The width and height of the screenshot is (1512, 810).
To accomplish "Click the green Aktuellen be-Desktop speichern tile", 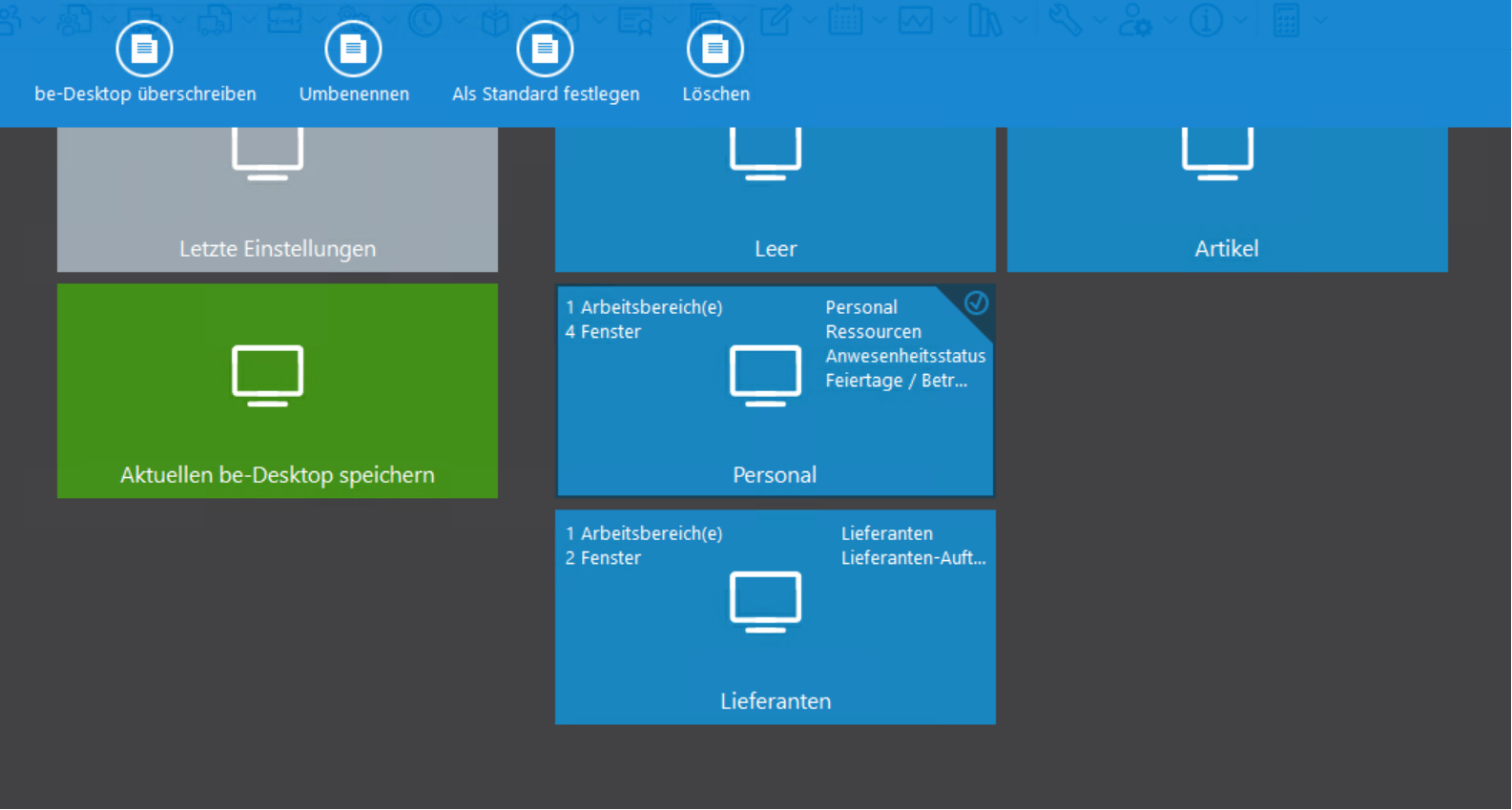I will point(277,391).
